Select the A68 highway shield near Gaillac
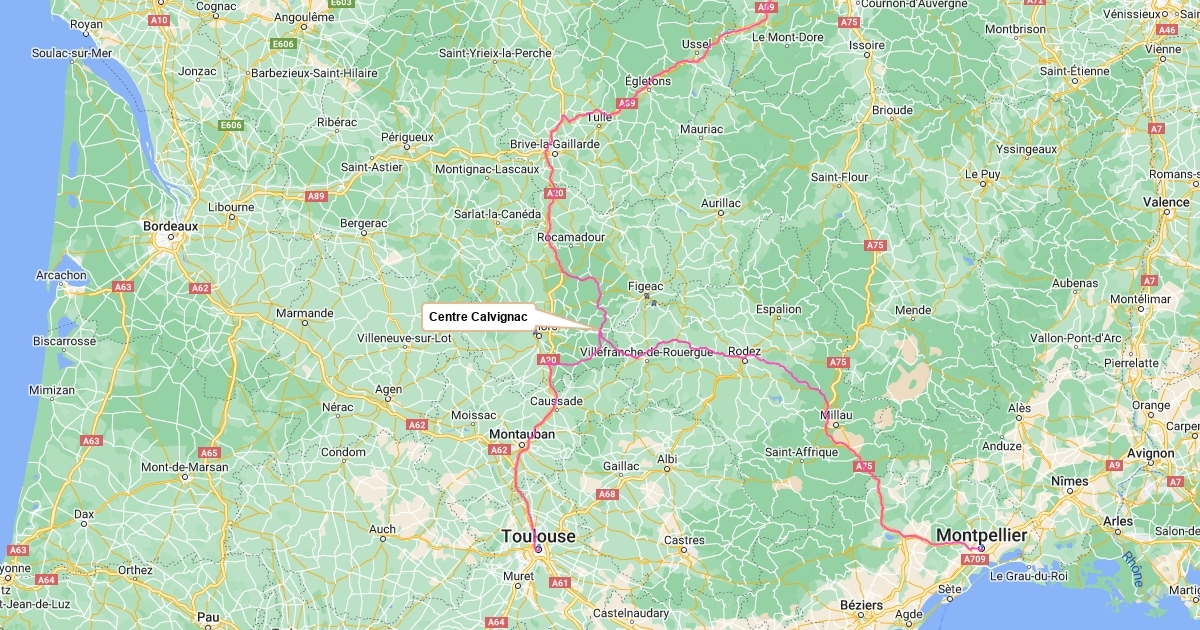 click(x=607, y=494)
